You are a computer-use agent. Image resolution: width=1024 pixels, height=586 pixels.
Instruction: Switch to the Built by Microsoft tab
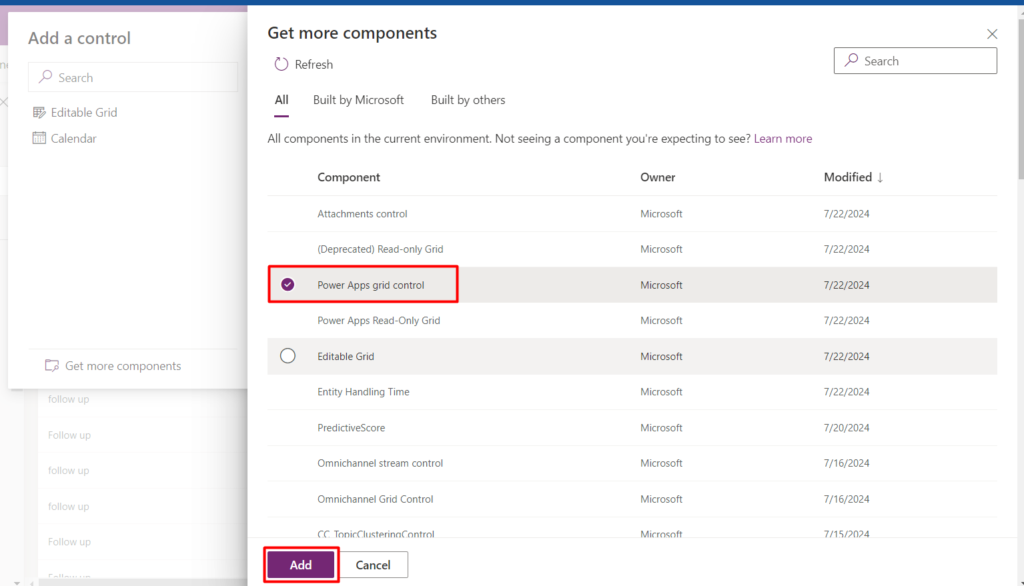[x=358, y=100]
